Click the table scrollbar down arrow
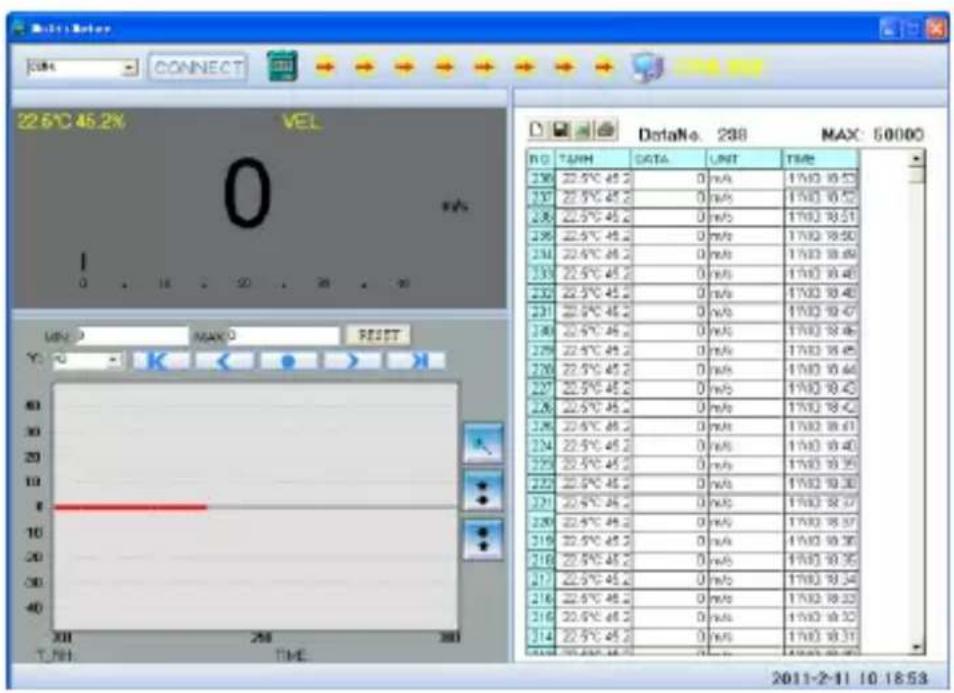The width and height of the screenshot is (954, 693). coord(916,648)
